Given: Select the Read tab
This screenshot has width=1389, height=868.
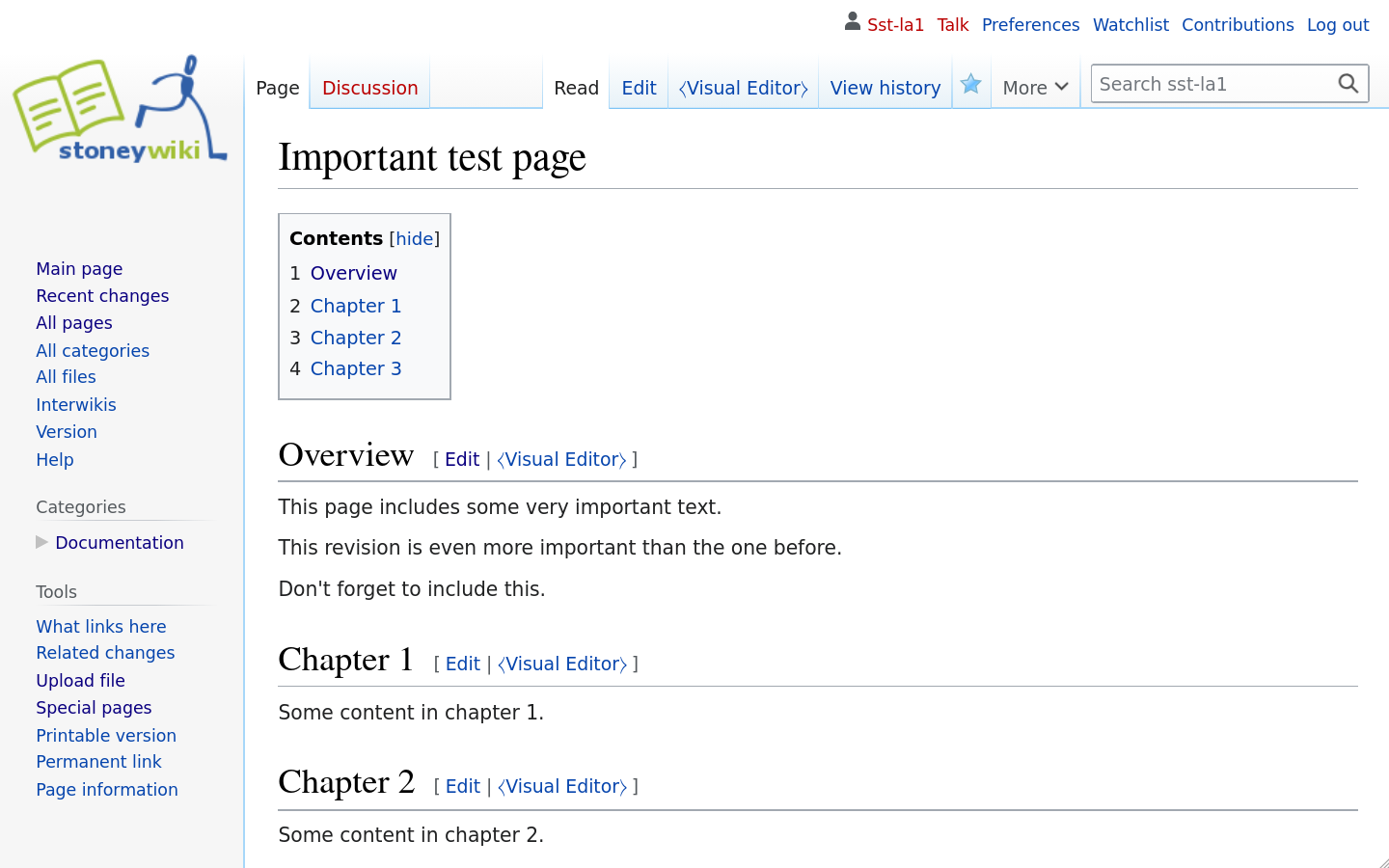Looking at the screenshot, I should tap(577, 88).
